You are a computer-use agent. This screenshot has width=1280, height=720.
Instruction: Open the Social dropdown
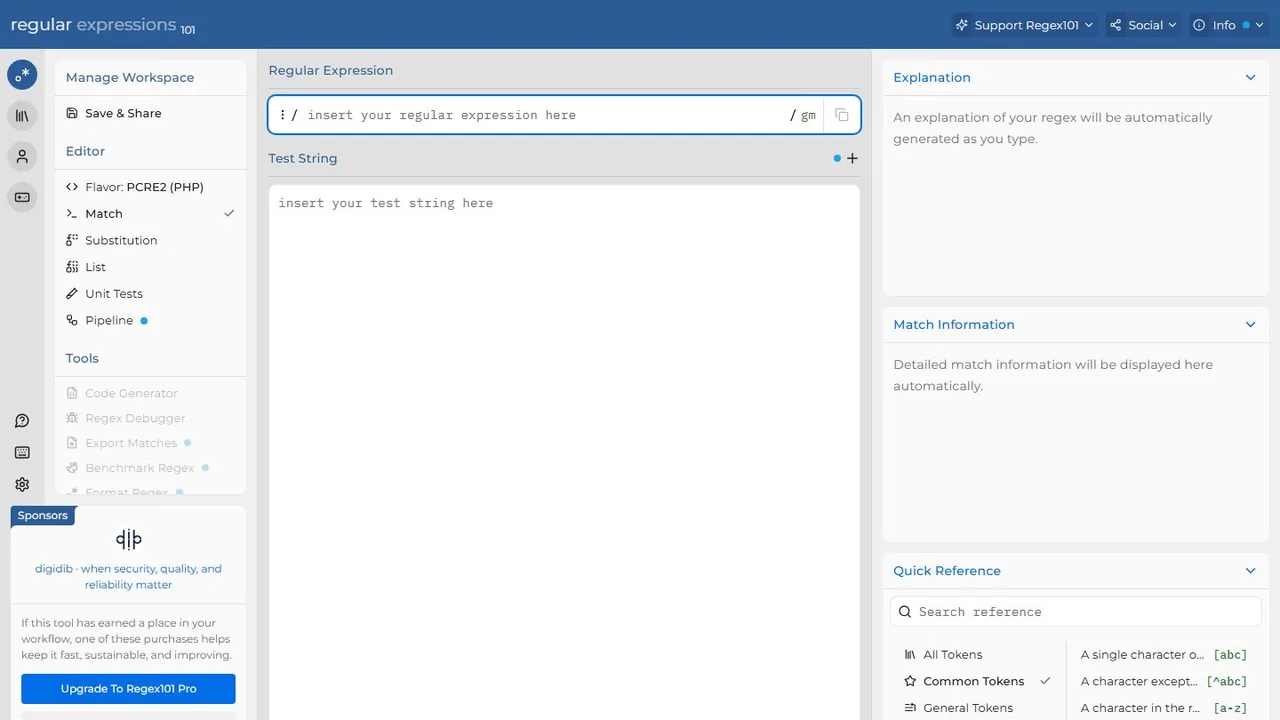pos(1144,25)
